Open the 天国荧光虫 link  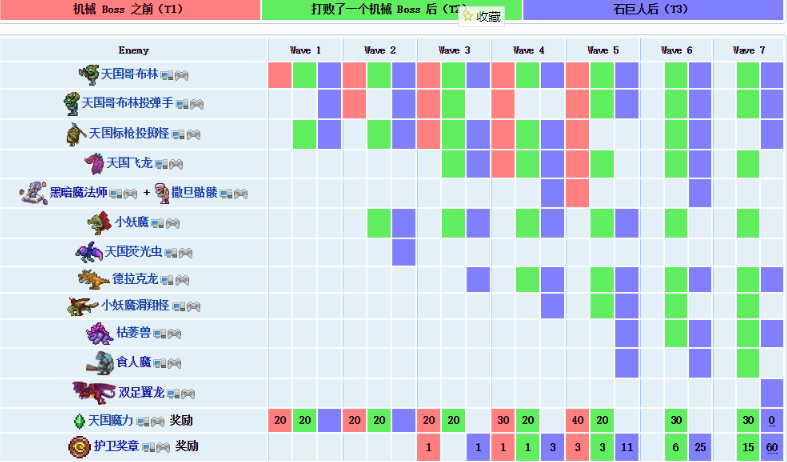134,252
